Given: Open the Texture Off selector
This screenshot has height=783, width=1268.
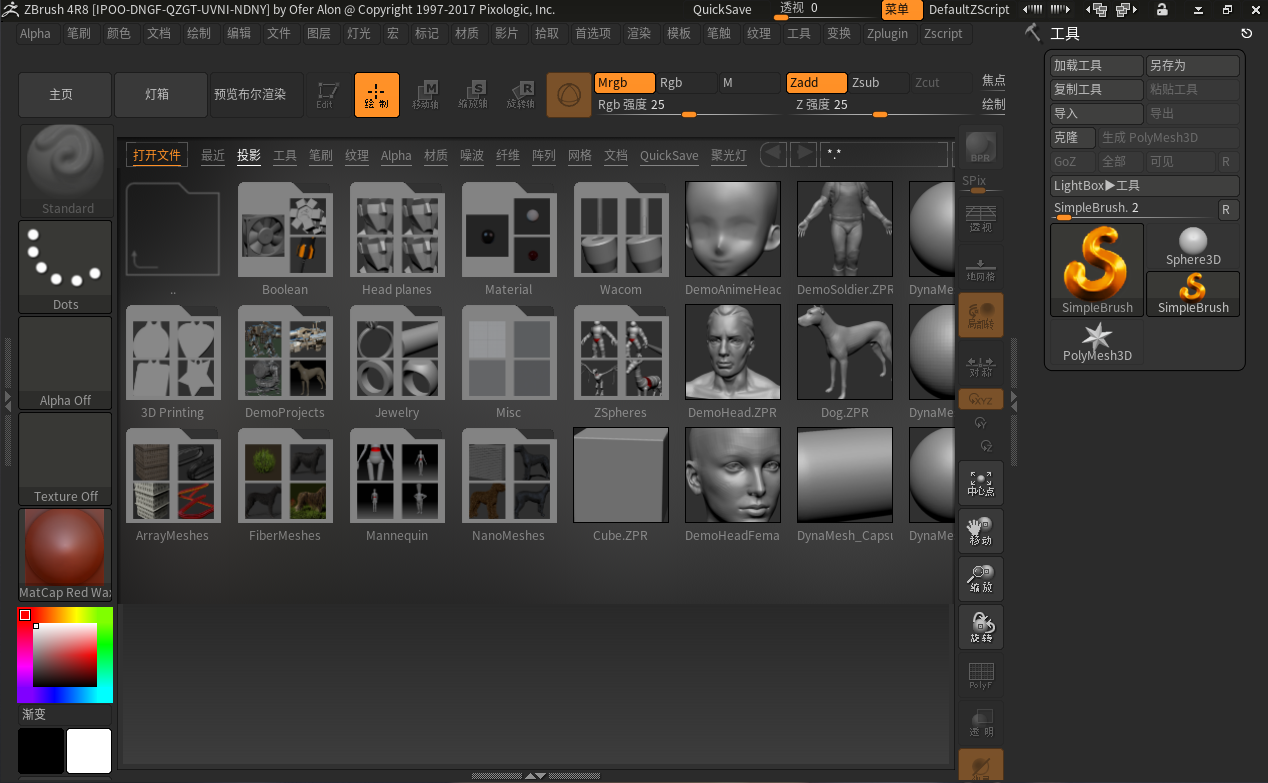Looking at the screenshot, I should (65, 458).
